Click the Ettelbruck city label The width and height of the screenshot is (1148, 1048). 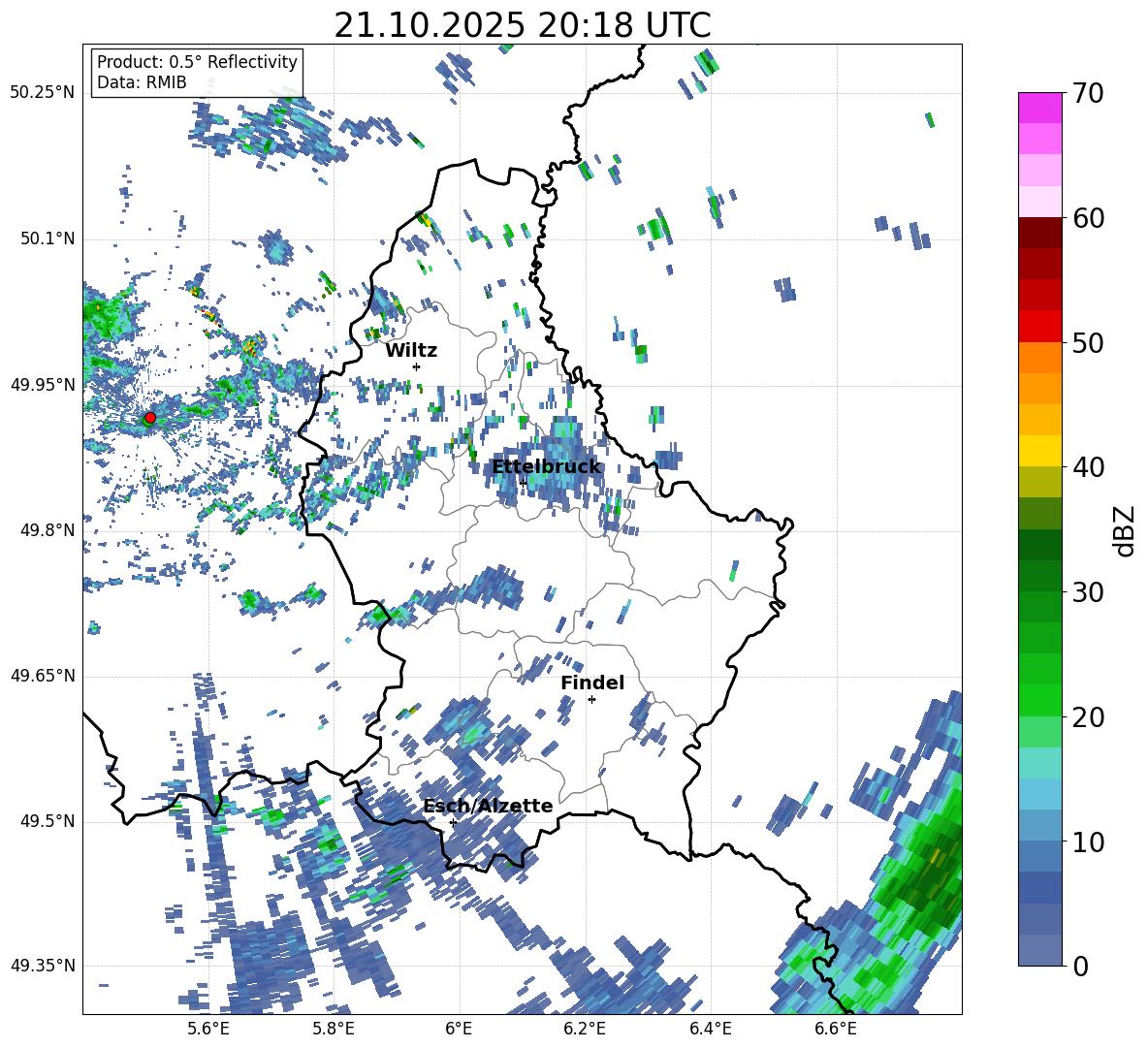click(x=546, y=466)
